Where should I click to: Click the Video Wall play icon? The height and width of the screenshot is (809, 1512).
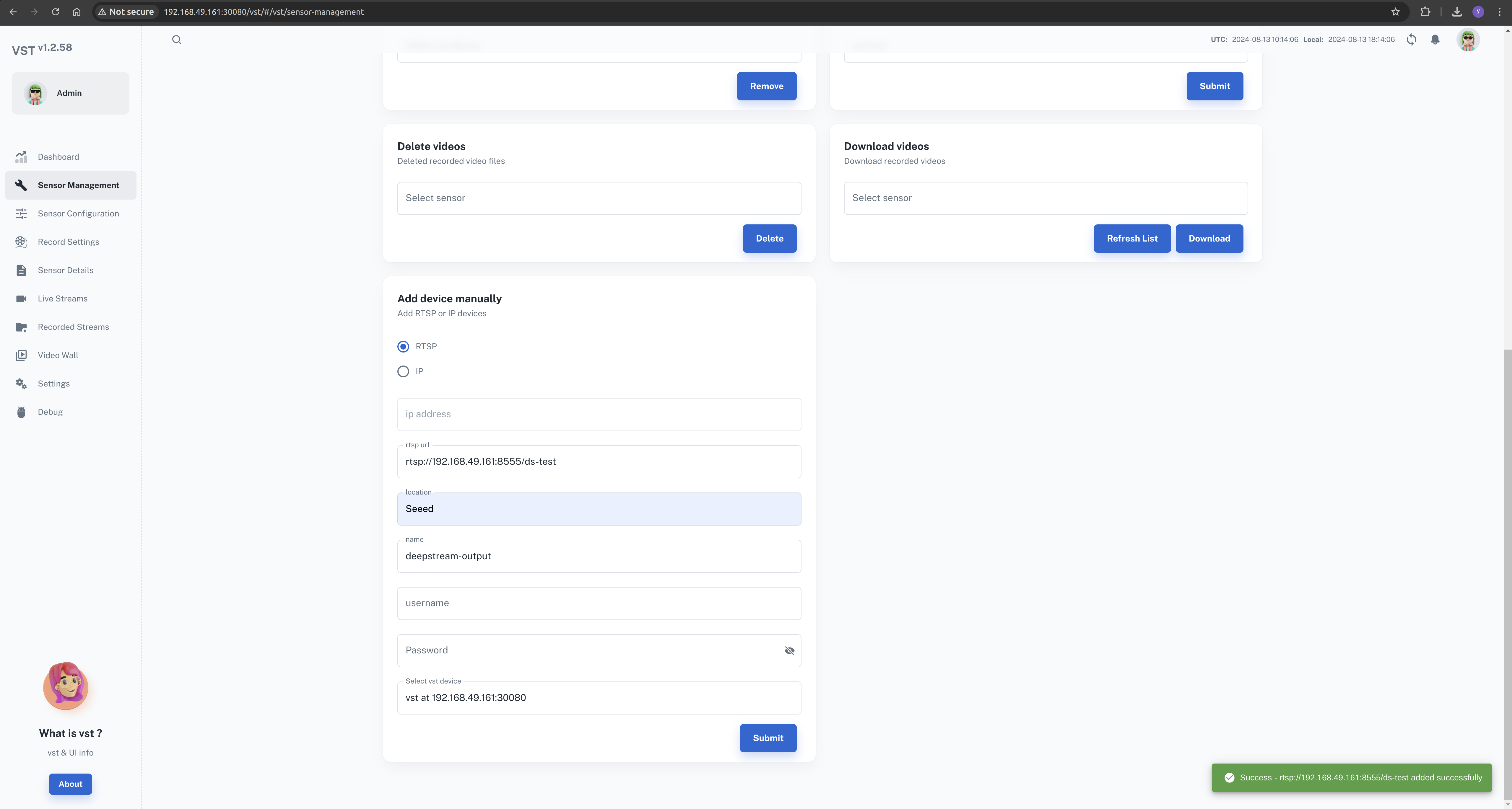tap(21, 355)
